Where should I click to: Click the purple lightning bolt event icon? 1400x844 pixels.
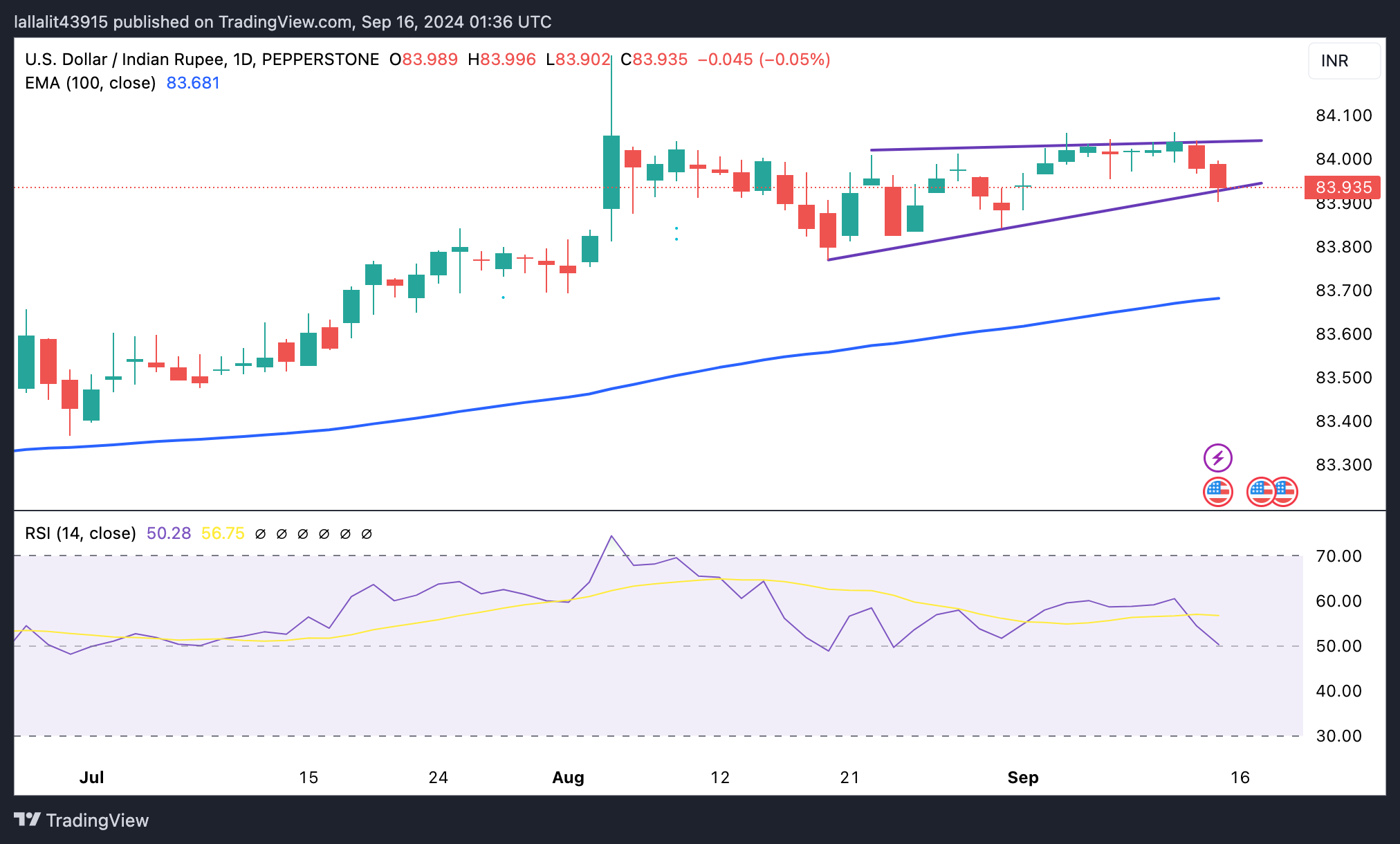point(1217,458)
